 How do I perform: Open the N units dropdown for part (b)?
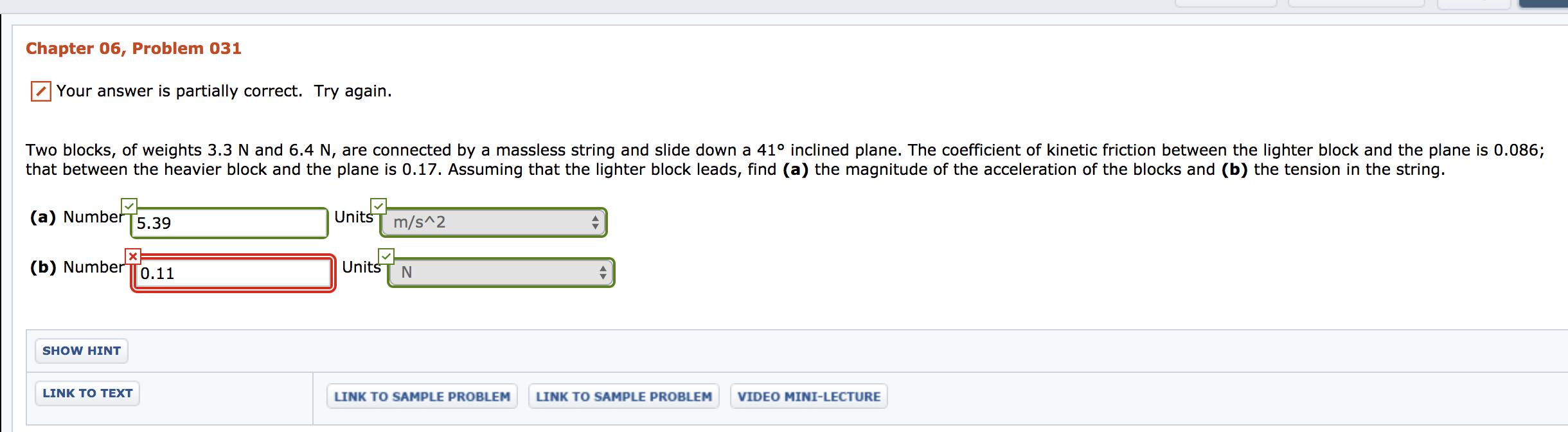(x=500, y=273)
